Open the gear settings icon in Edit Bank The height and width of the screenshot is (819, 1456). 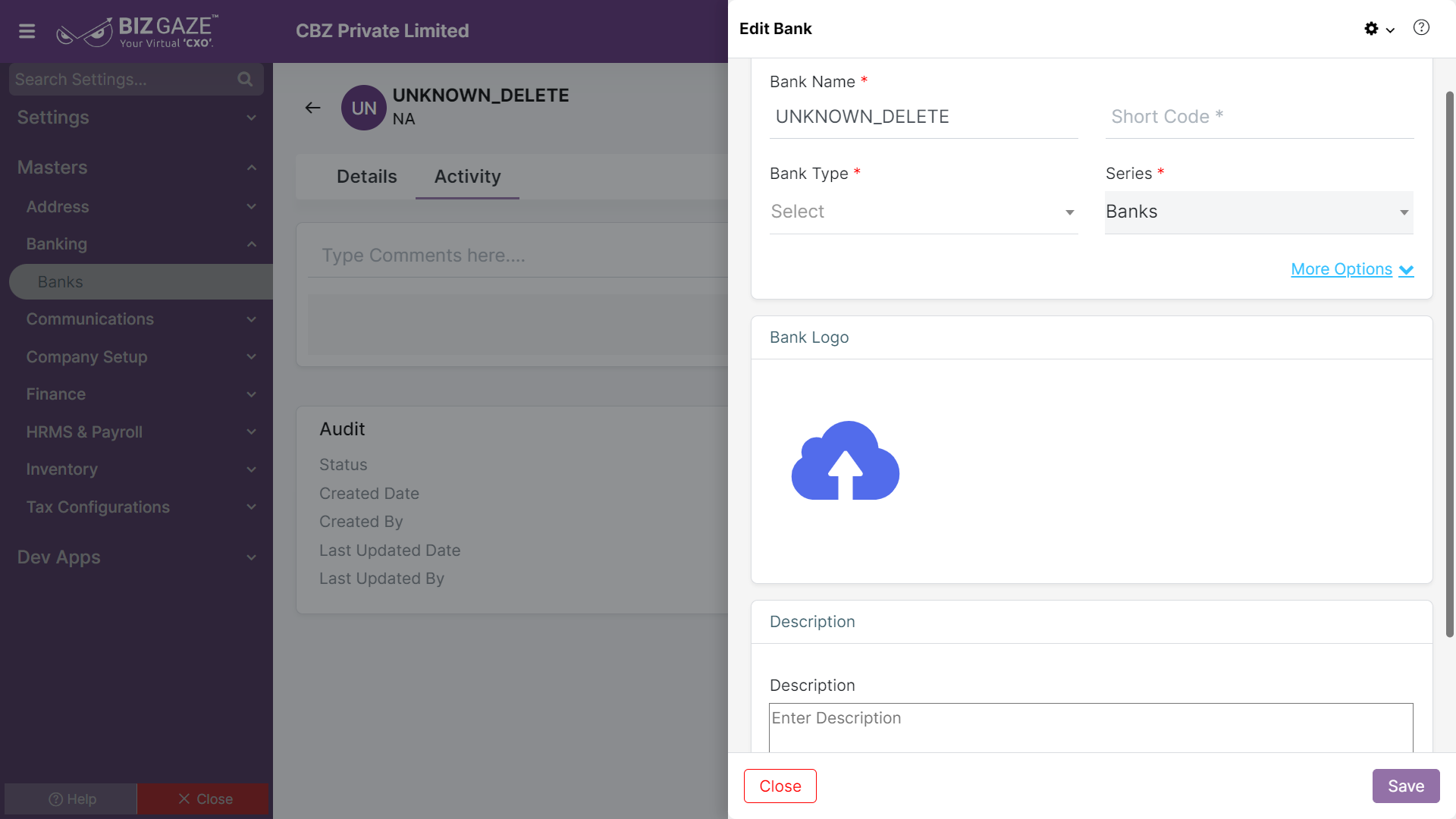pyautogui.click(x=1371, y=29)
